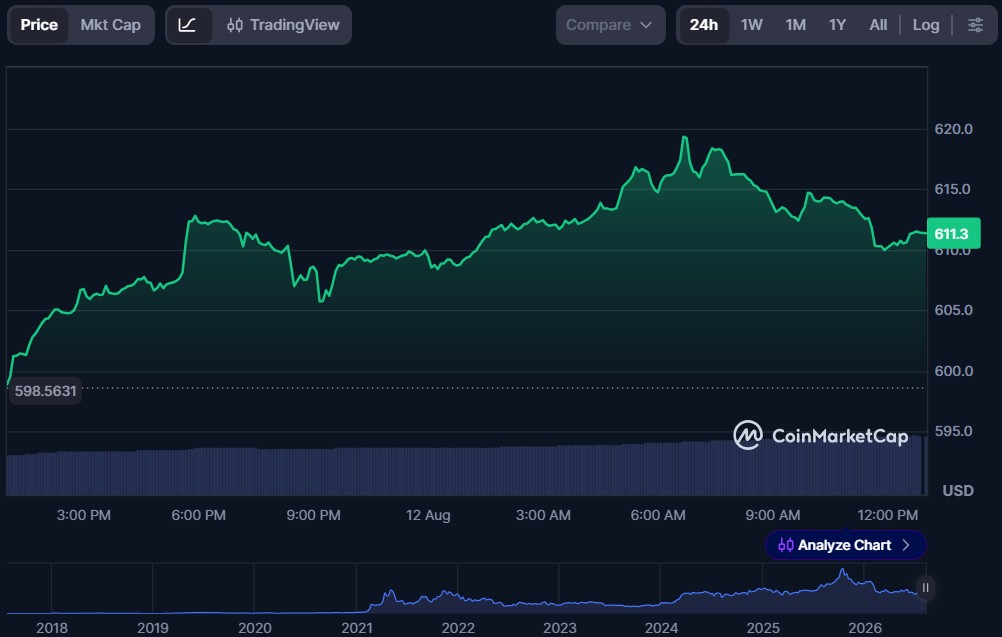
Task: Show the All time range
Action: tap(878, 25)
